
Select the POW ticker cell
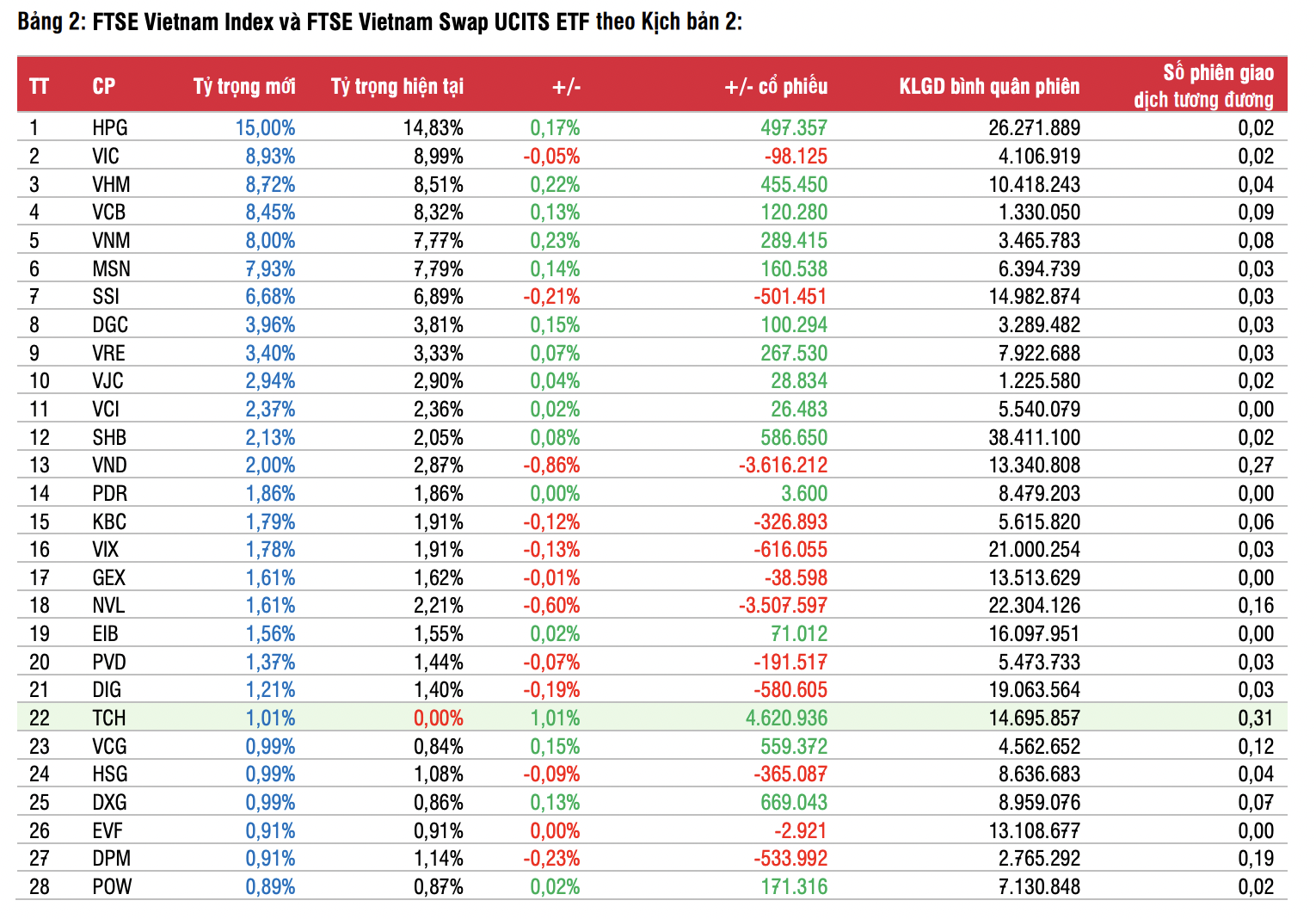[x=112, y=886]
